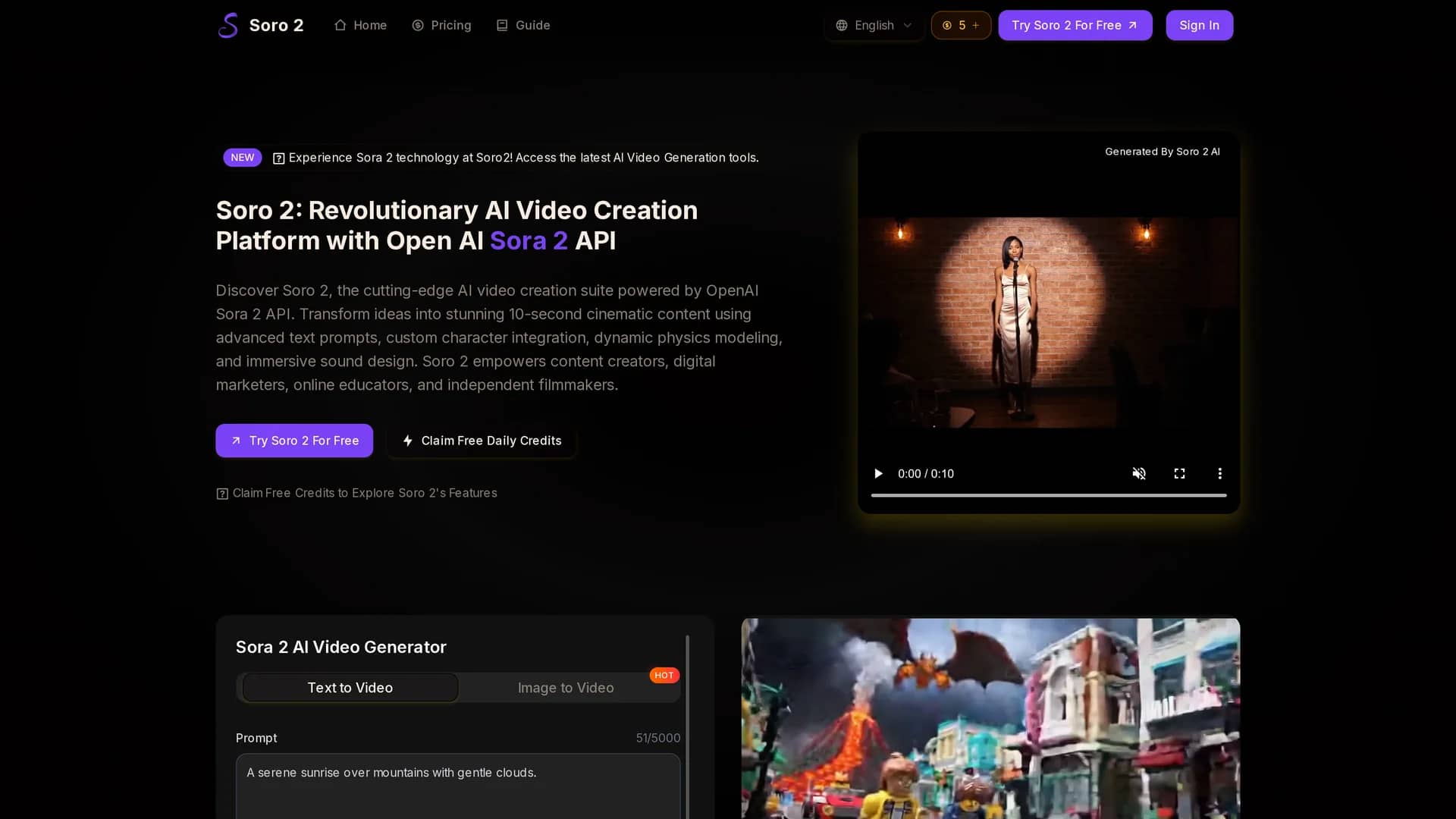Open video more options menu
Screen dimensions: 1456x819
[x=1219, y=473]
